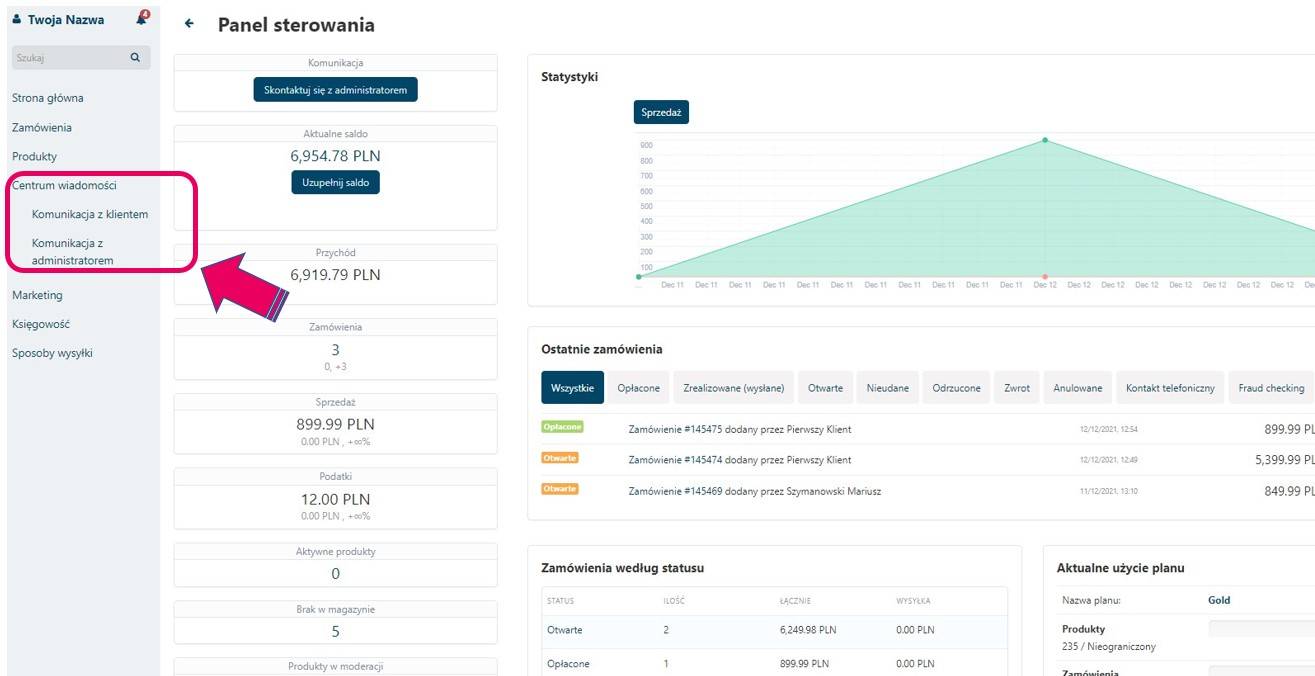
Task: Click the notification bell icon
Action: 141,19
